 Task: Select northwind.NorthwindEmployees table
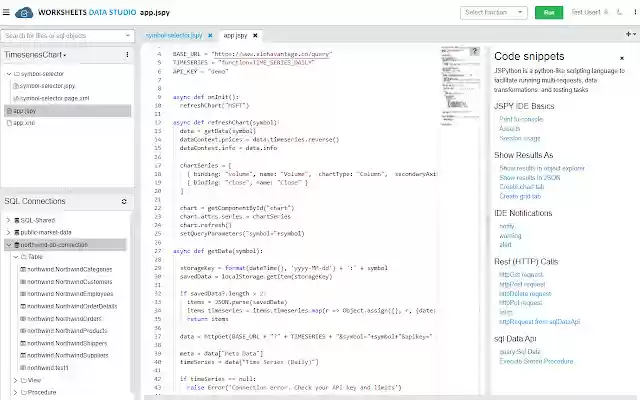(67, 294)
